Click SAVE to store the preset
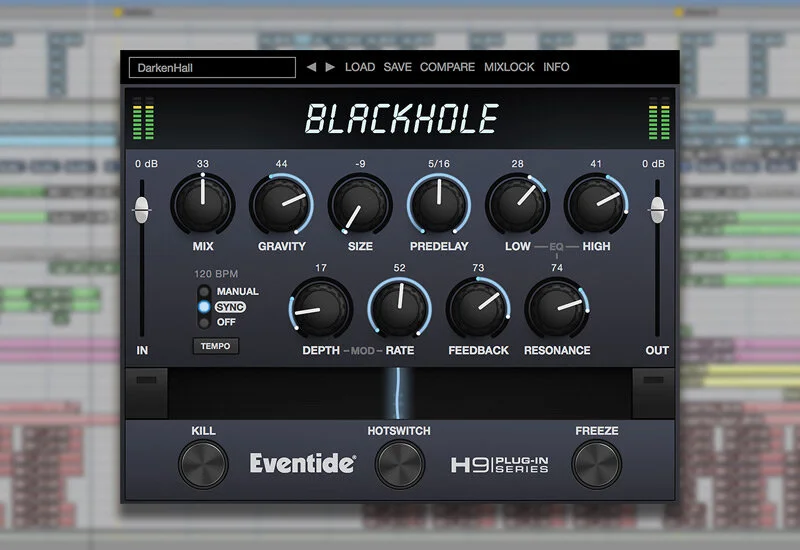 click(397, 67)
